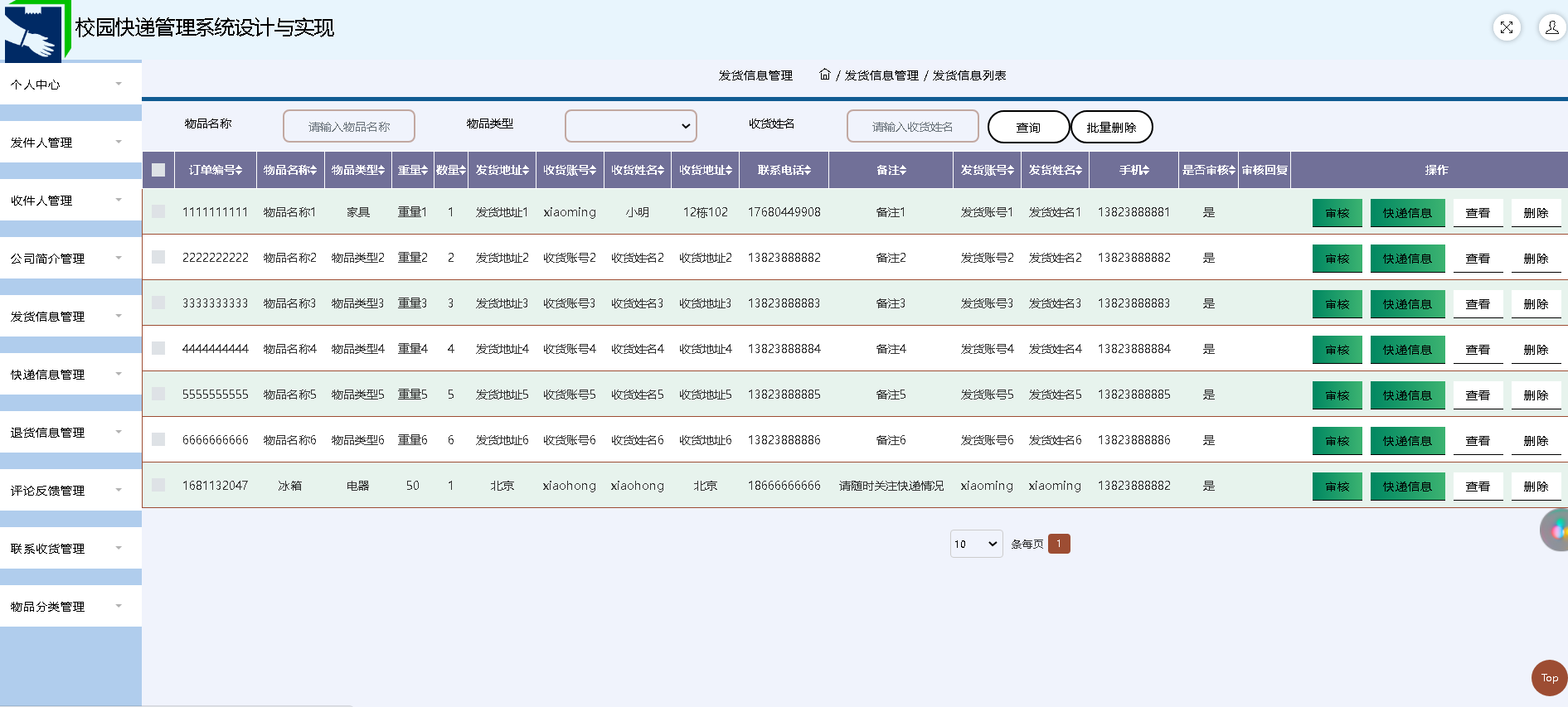Toggle the select-all header checkbox
1568x707 pixels.
[158, 170]
